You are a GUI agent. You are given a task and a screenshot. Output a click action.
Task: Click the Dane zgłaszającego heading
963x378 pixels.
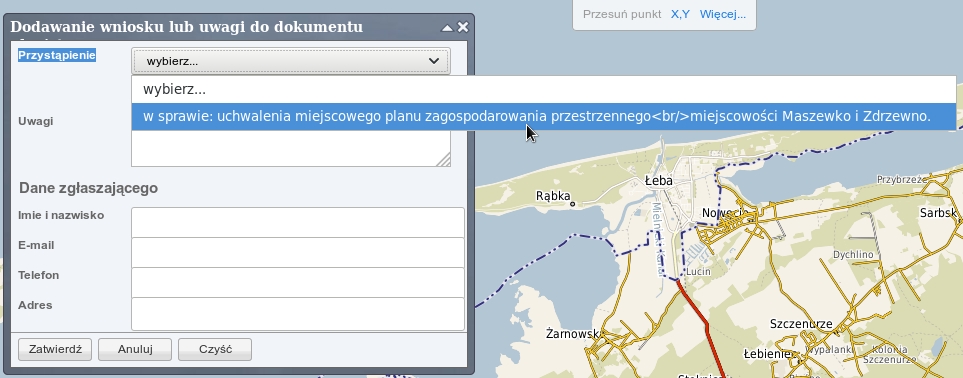click(88, 188)
